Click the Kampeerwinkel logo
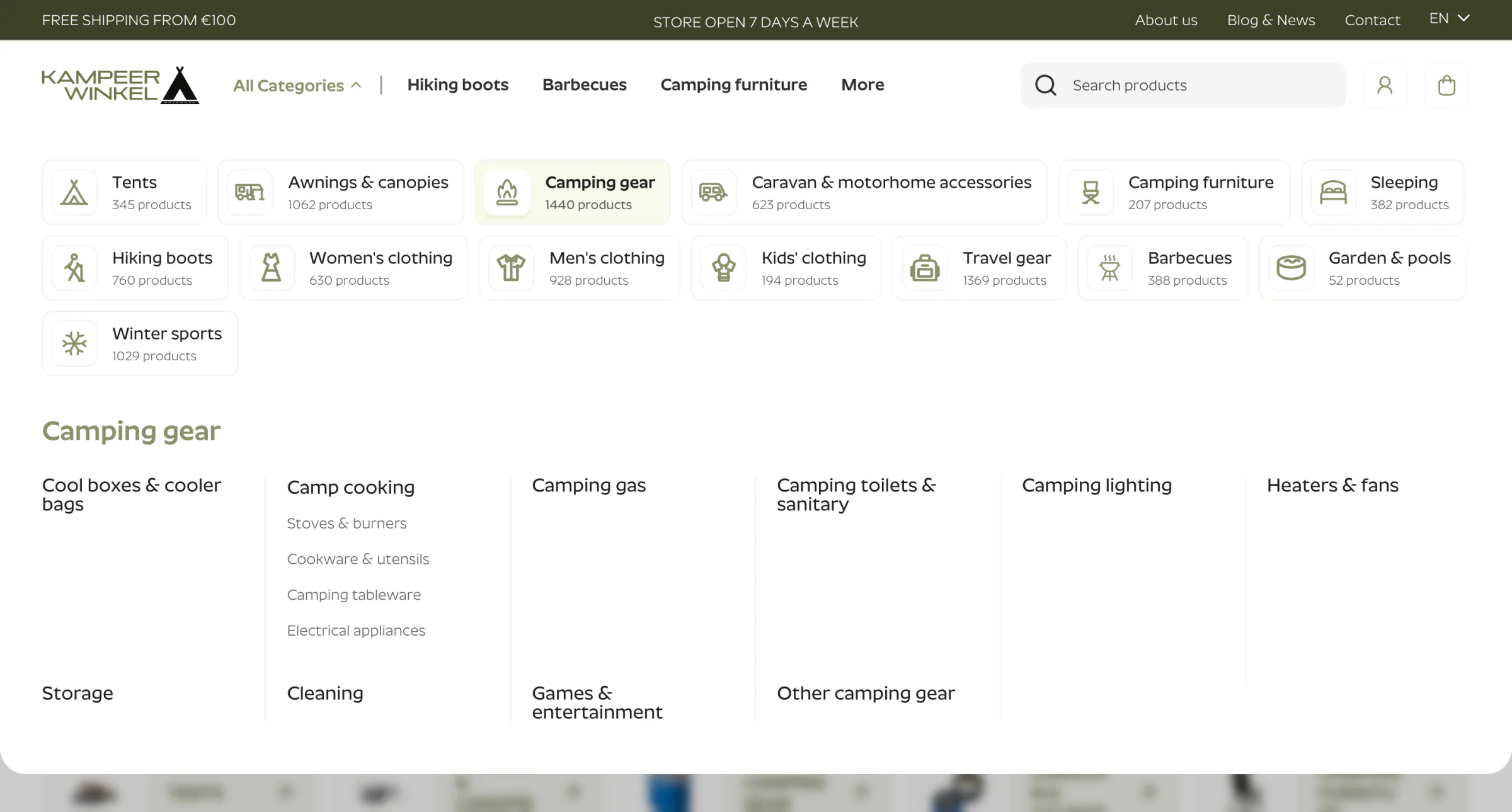Screen dimensions: 1512x812 point(120,85)
